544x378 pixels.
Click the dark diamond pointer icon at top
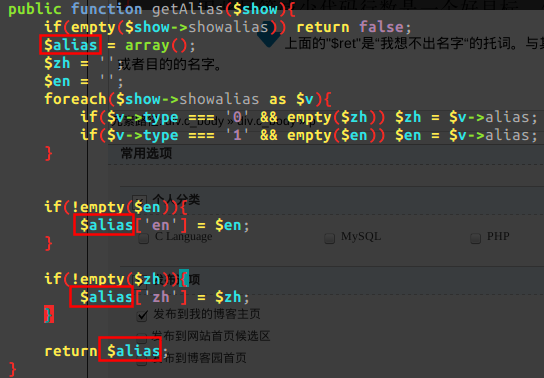[x=269, y=37]
